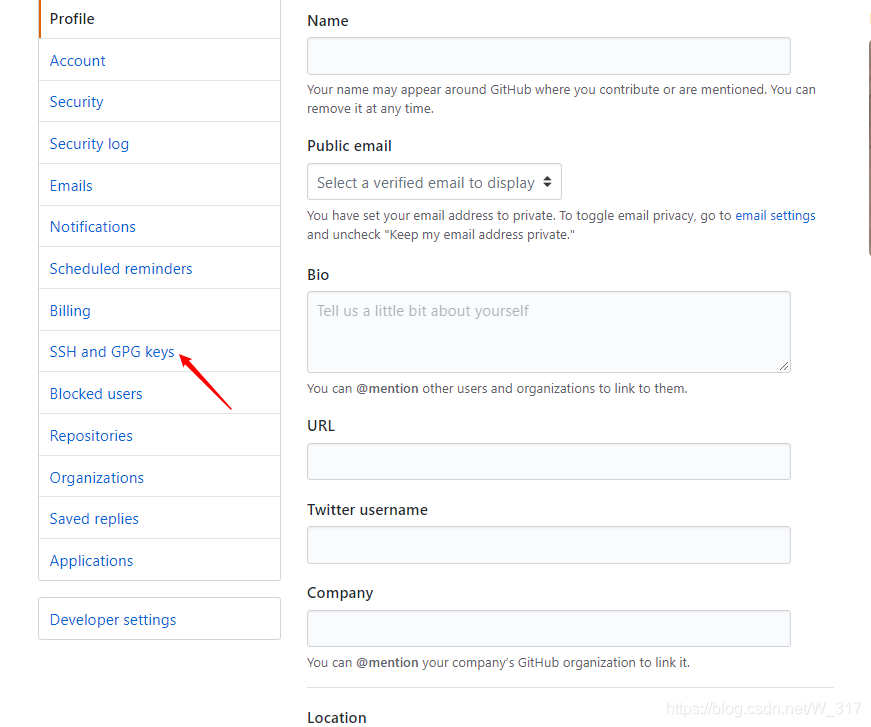Click the URL input field
This screenshot has height=727, width=871.
[548, 461]
